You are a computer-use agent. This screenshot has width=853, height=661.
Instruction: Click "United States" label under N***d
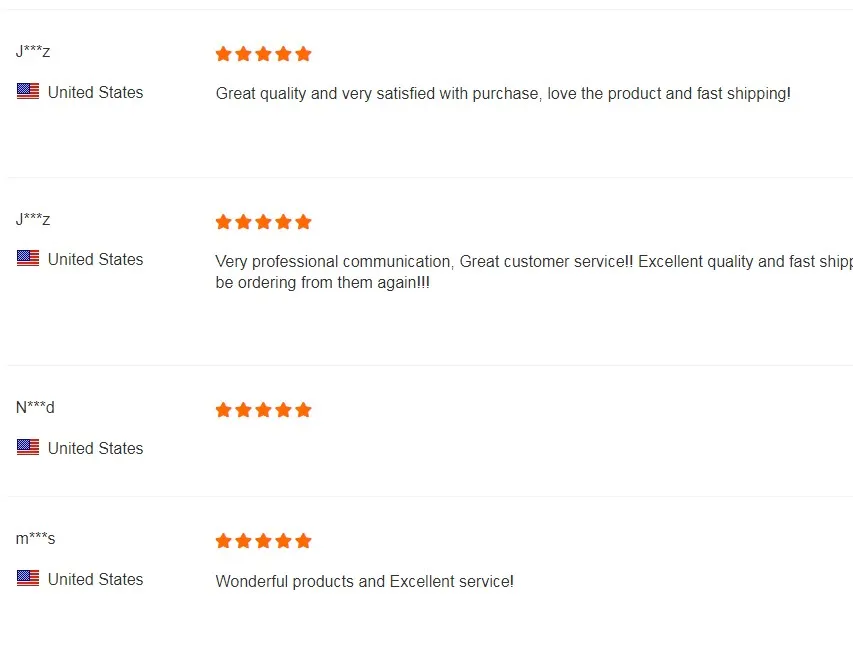(x=95, y=448)
